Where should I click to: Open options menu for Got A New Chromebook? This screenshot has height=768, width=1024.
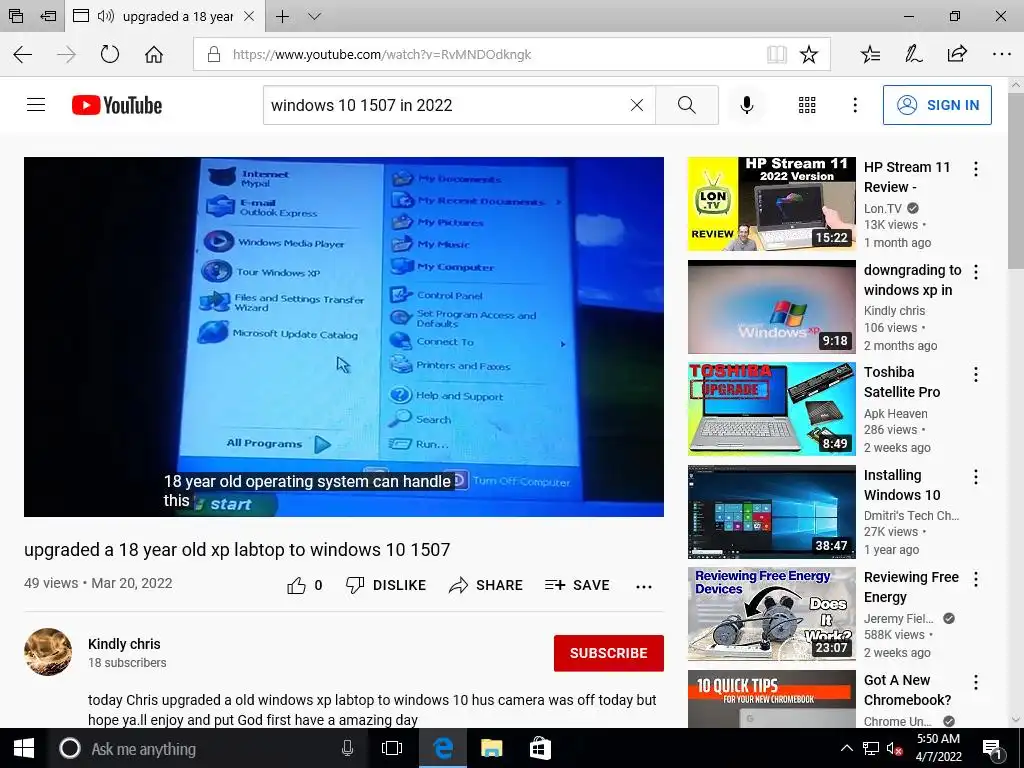click(976, 682)
